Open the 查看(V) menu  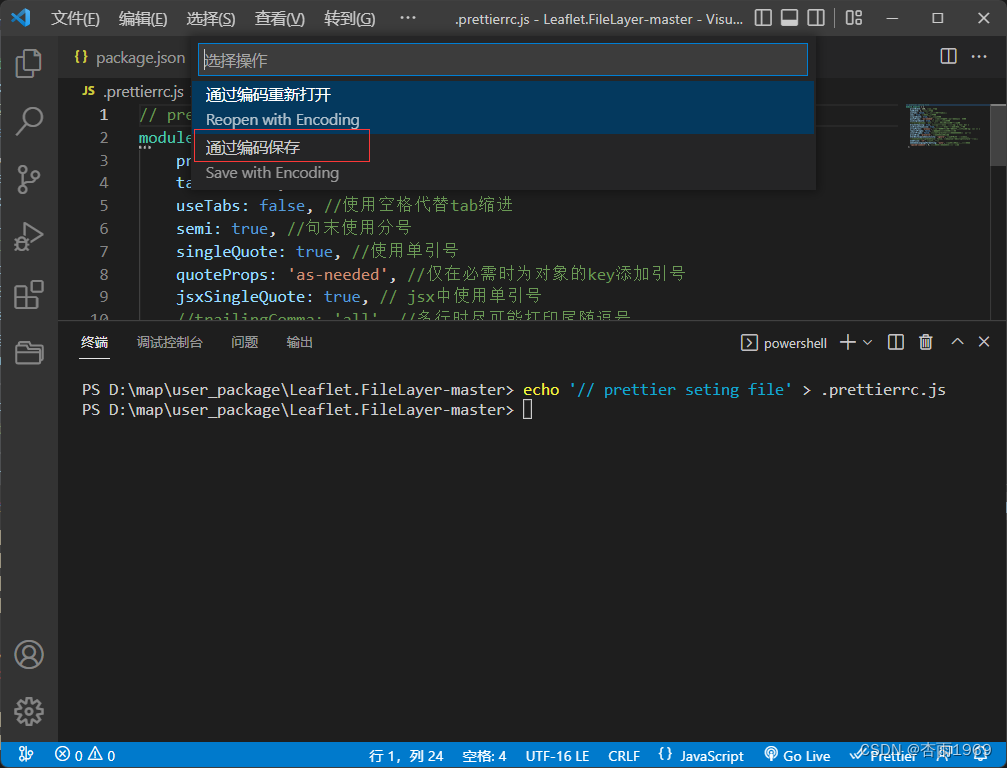(279, 19)
